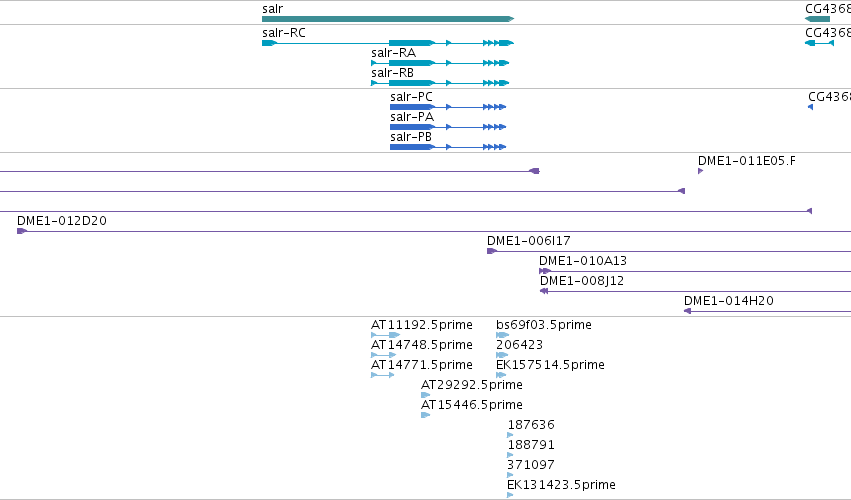851x500 pixels.
Task: Select the salr-RA transcript glyph
Action: [x=440, y=63]
